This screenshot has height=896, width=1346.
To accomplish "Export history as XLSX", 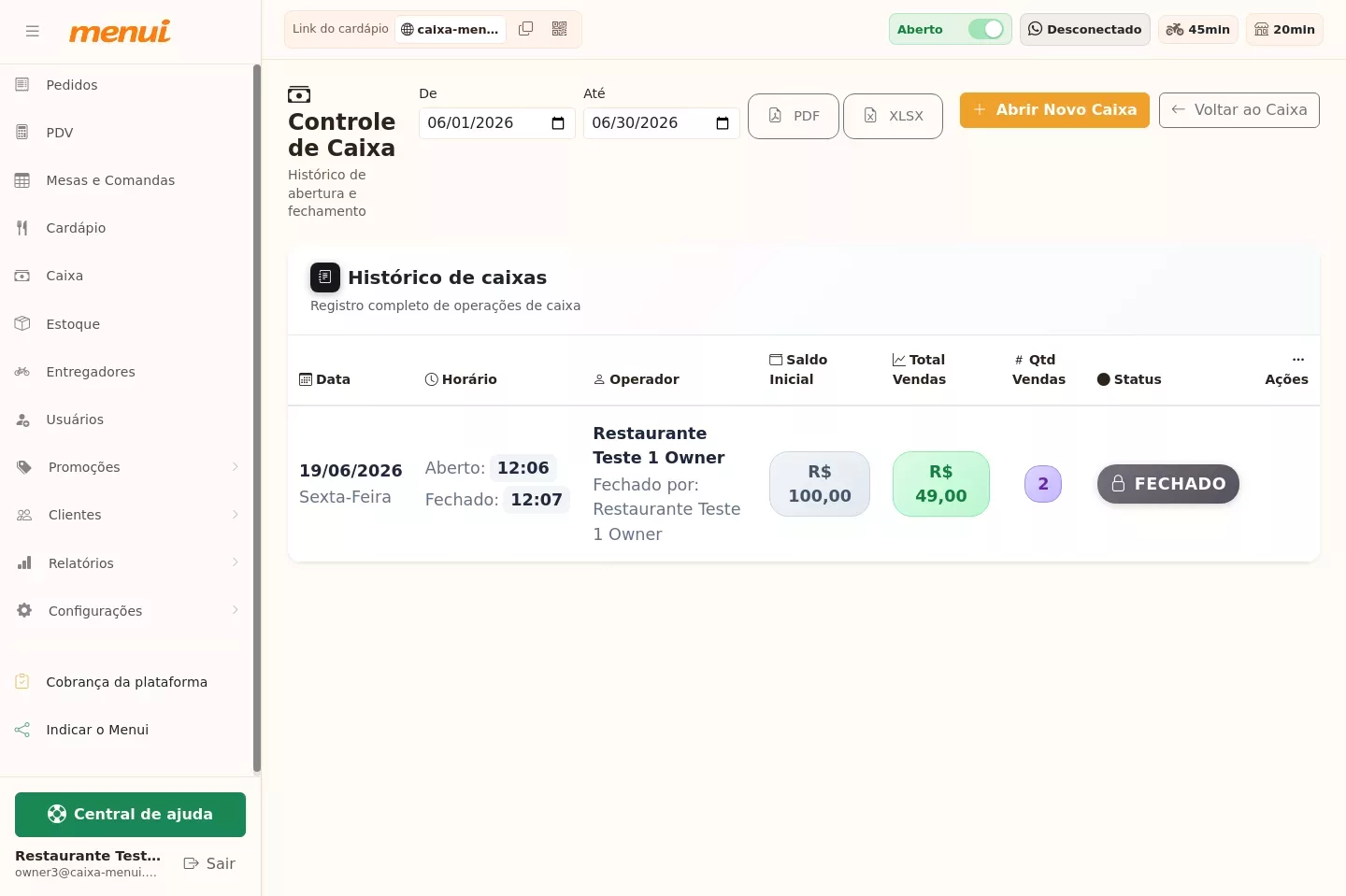I will pos(893,116).
